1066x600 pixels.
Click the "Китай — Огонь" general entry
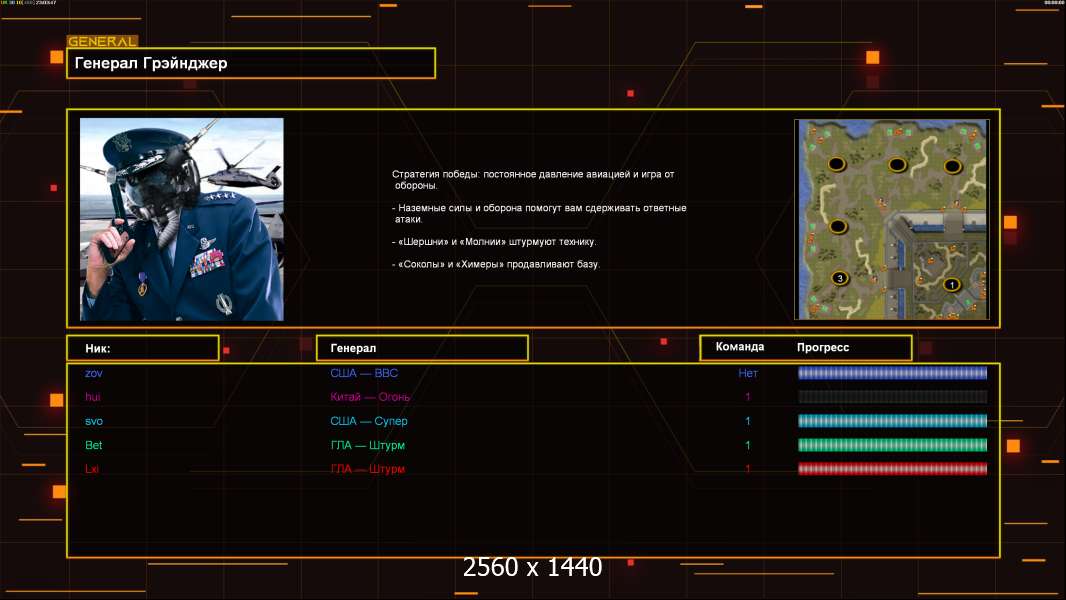pos(370,397)
